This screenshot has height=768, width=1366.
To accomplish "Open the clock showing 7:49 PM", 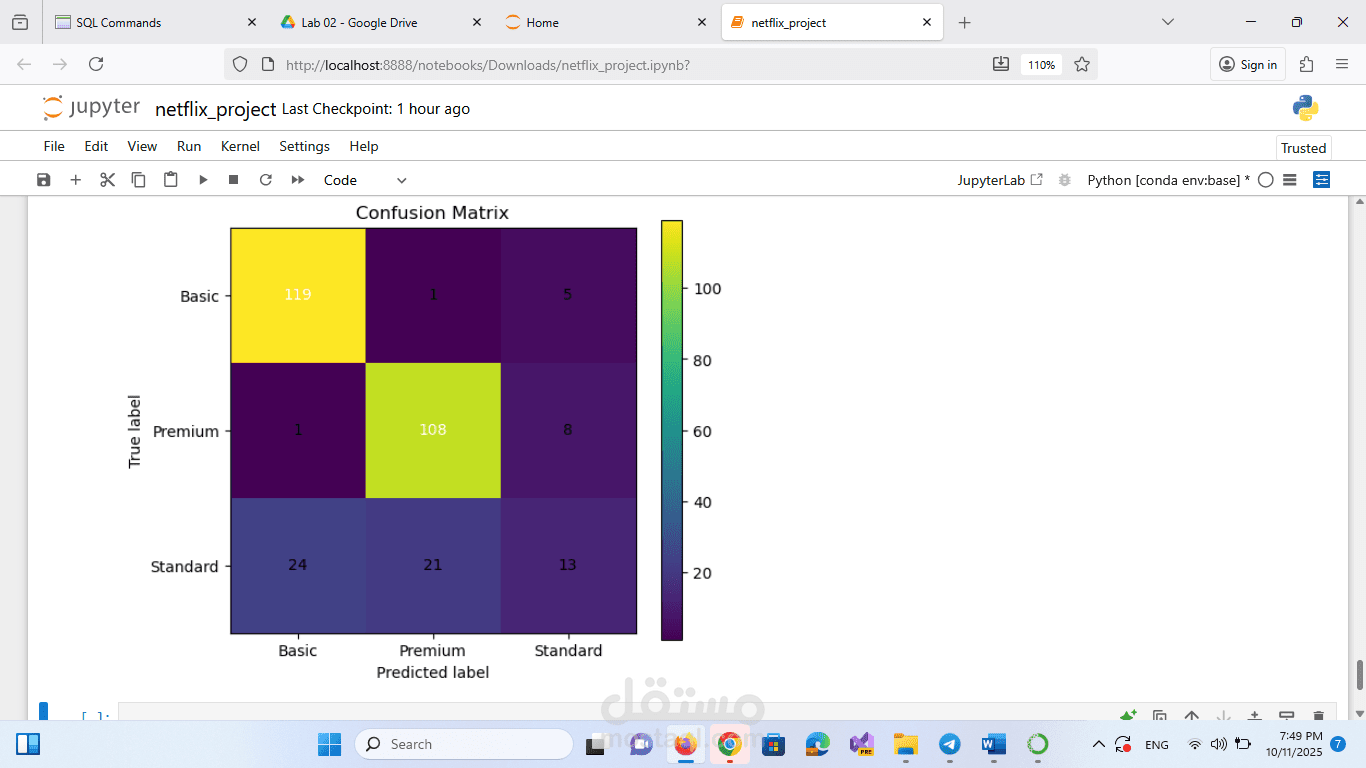I will coord(1293,743).
